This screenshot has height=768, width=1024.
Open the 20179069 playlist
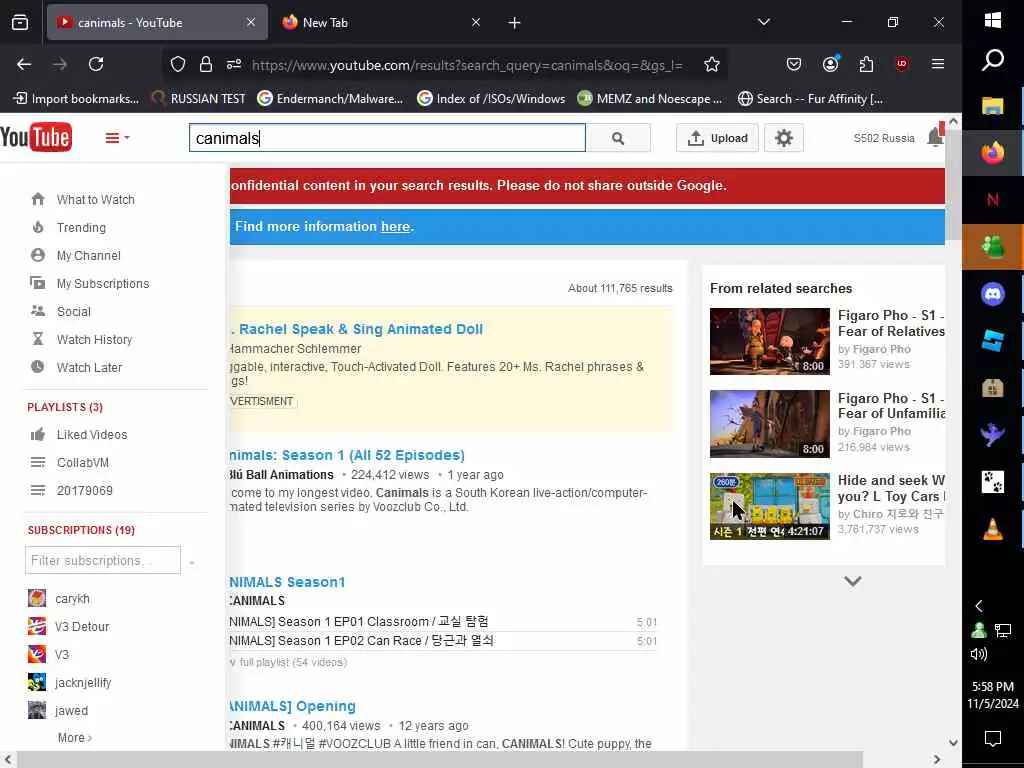click(x=84, y=490)
